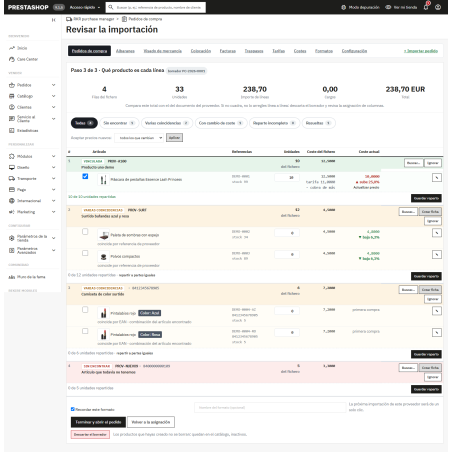Click the Pago credit card icon
This screenshot has width=452, height=452.
(x=12, y=190)
